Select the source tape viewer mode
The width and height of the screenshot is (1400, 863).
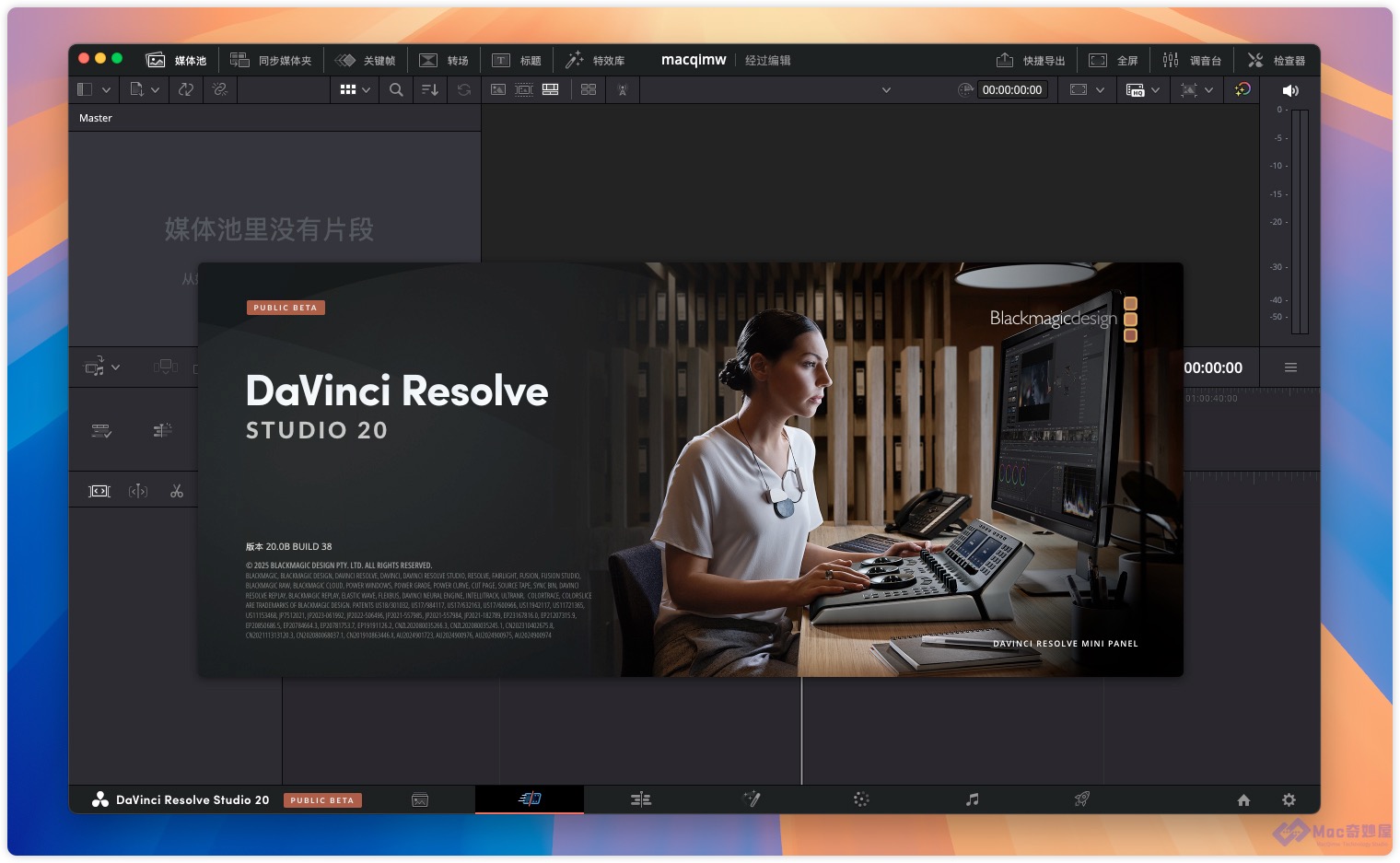524,89
